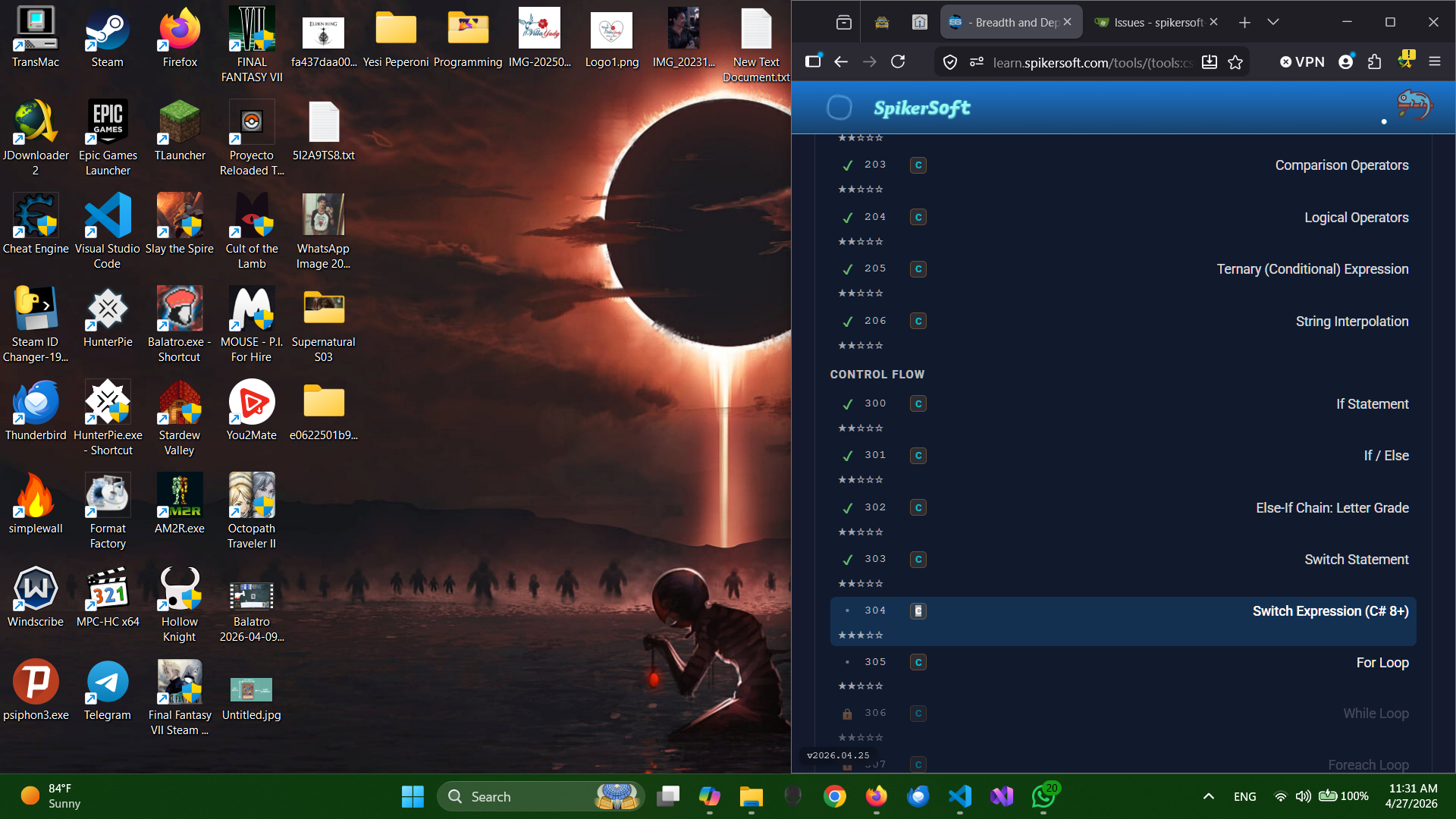This screenshot has width=1456, height=819.
Task: Open a new browser tab
Action: point(1244,22)
